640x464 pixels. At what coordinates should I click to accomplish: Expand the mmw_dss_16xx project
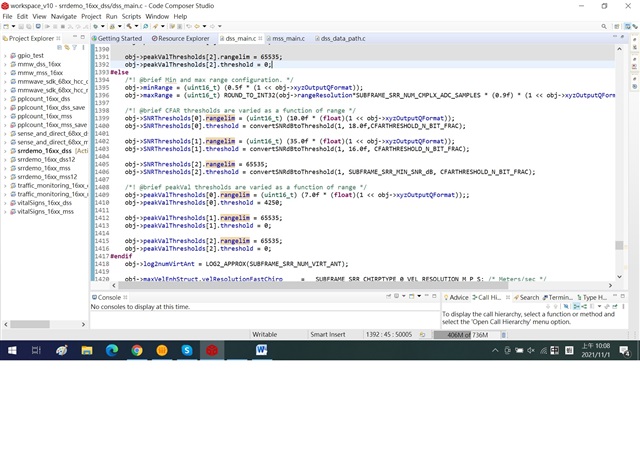(5, 64)
